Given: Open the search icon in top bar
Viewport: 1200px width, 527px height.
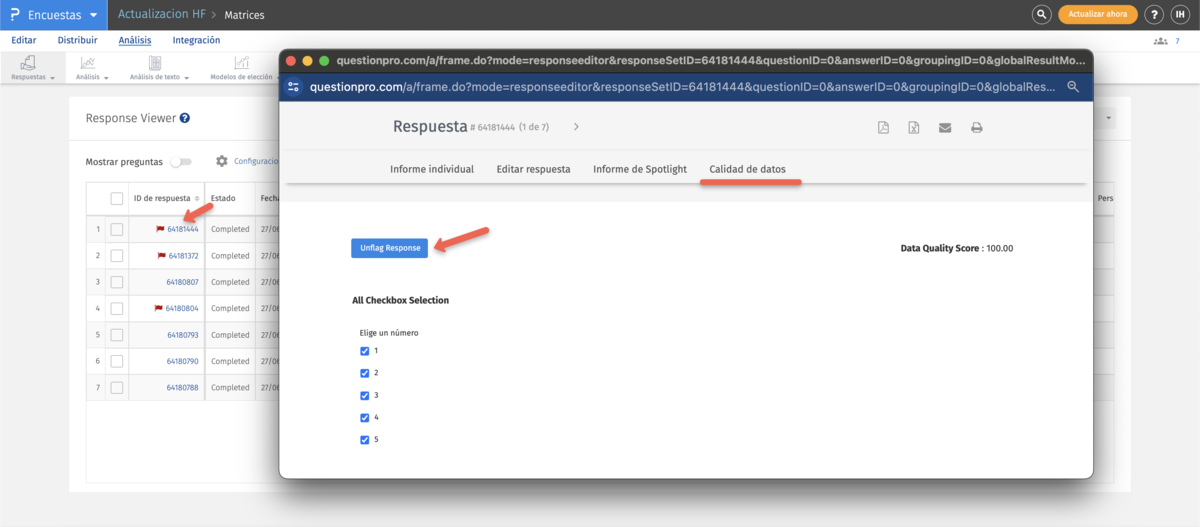Looking at the screenshot, I should 1041,15.
